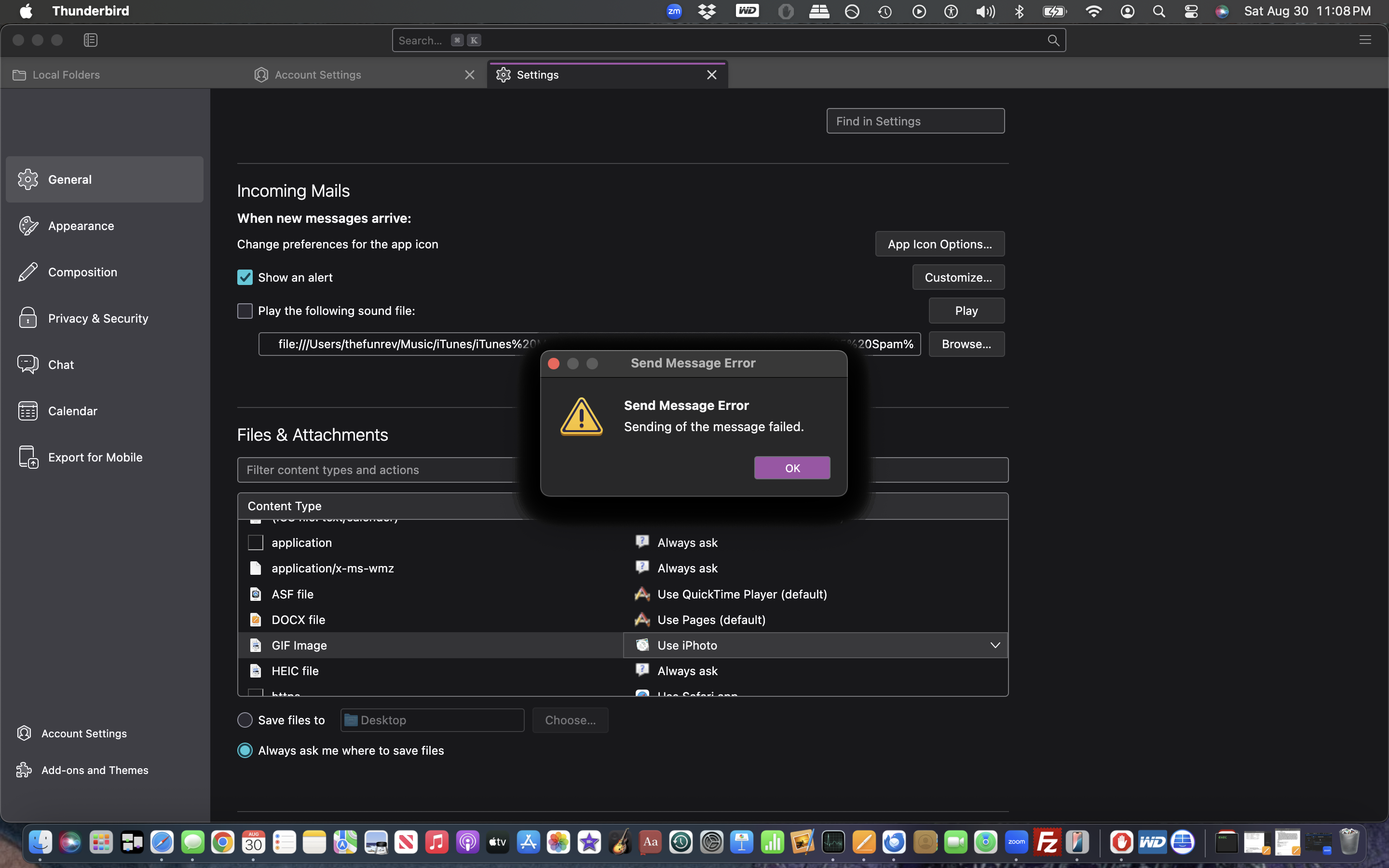
Task: Open Export for Mobile
Action: pos(95,457)
